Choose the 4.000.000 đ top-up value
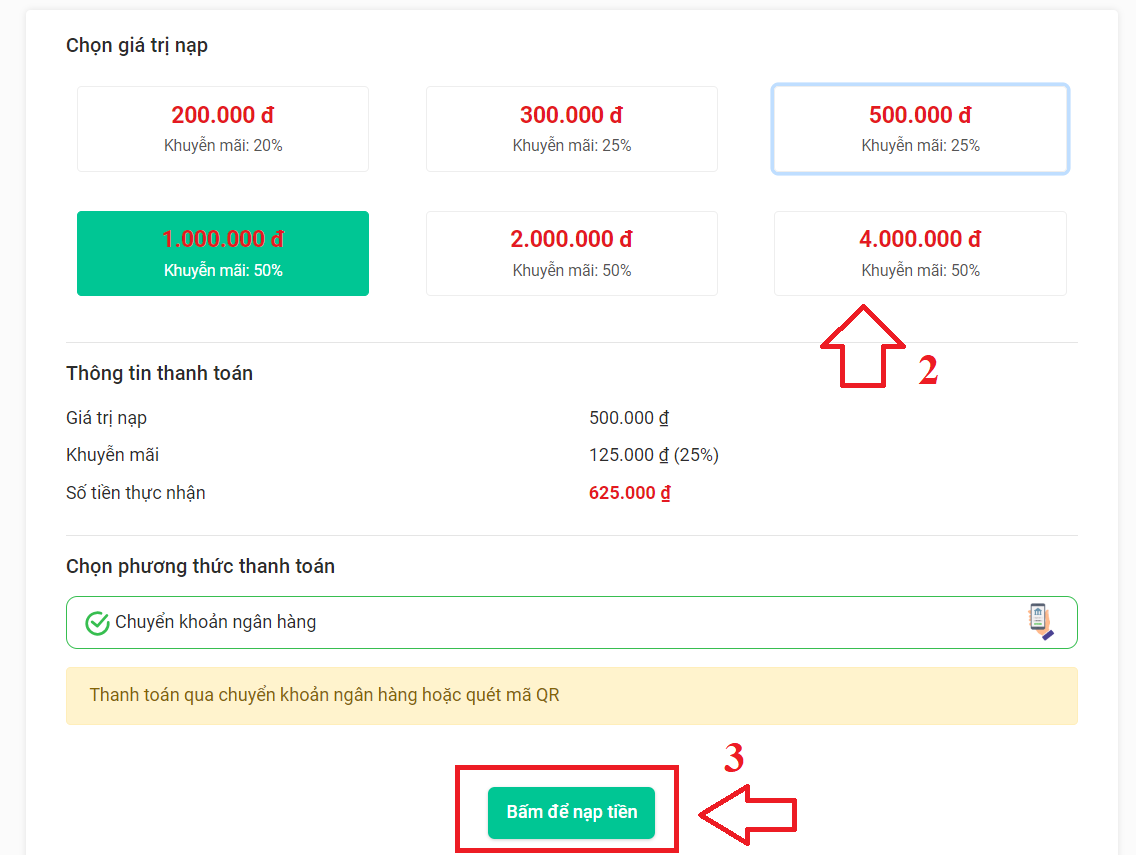The image size is (1136, 855). pos(920,253)
